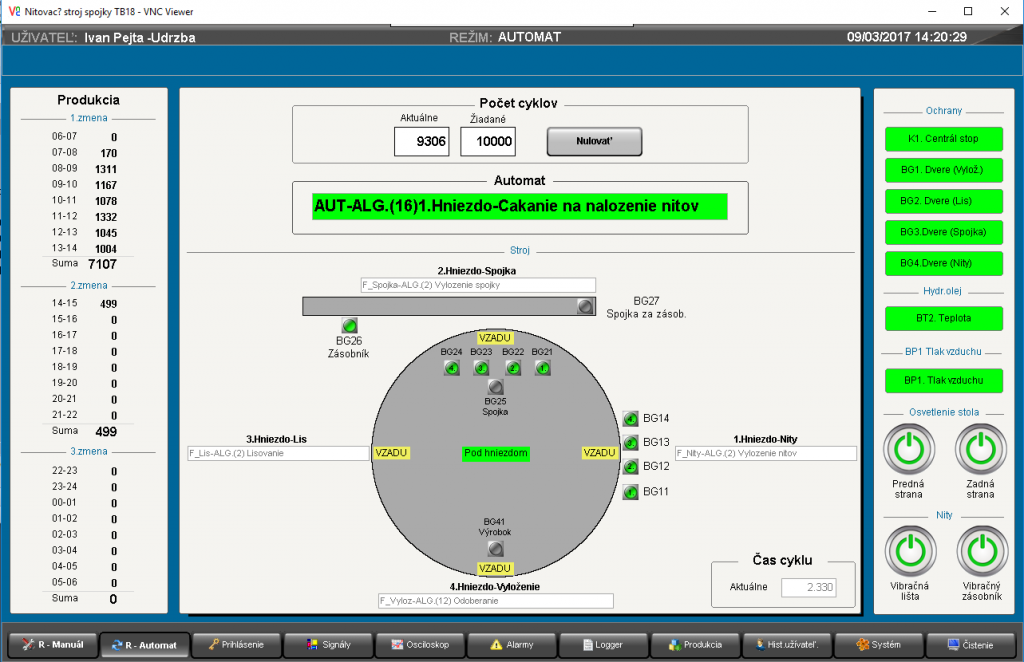
Task: Click the BG24 sensor indicator
Action: (x=451, y=368)
